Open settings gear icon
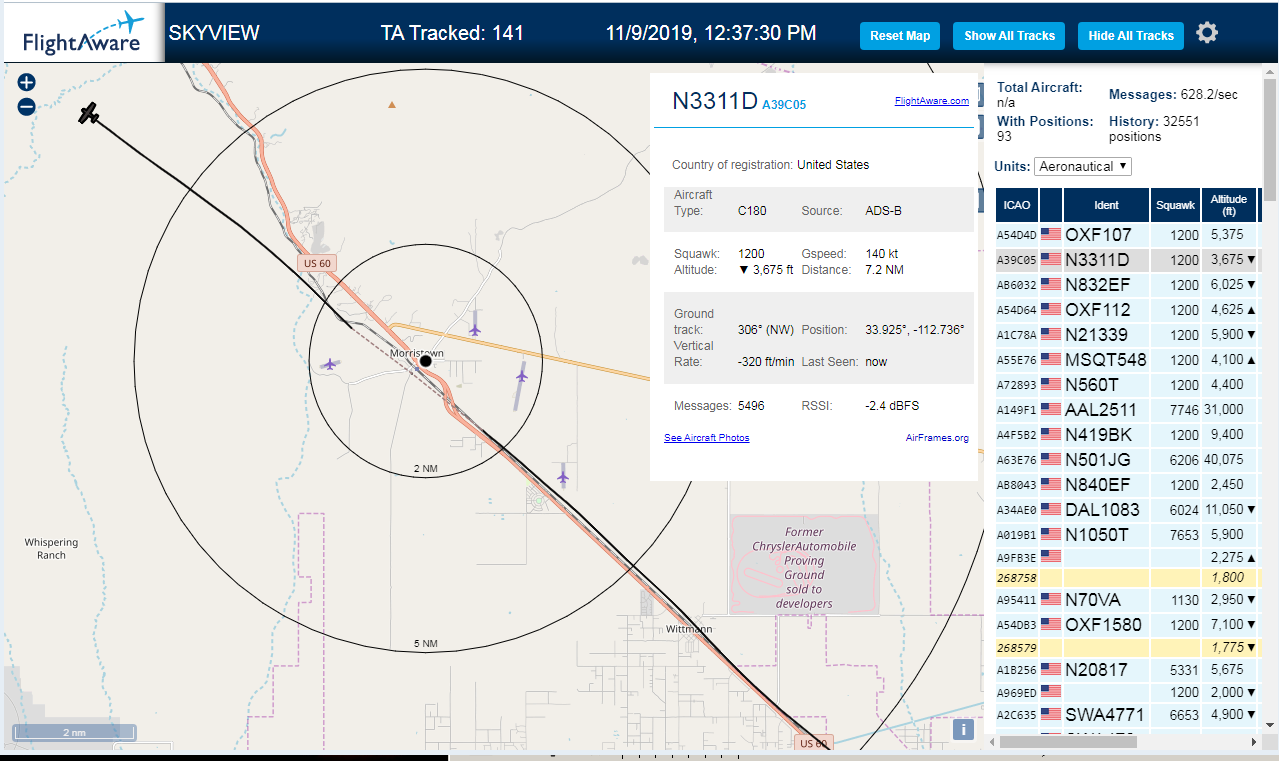 (x=1207, y=33)
